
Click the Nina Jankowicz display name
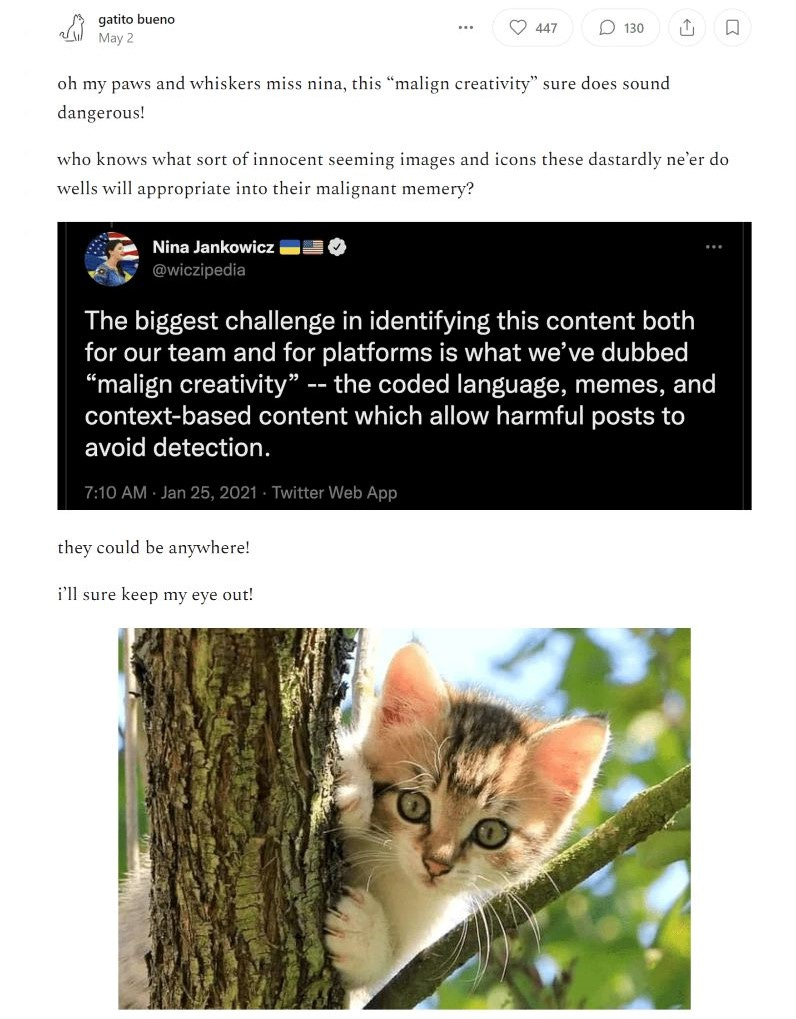click(x=213, y=247)
